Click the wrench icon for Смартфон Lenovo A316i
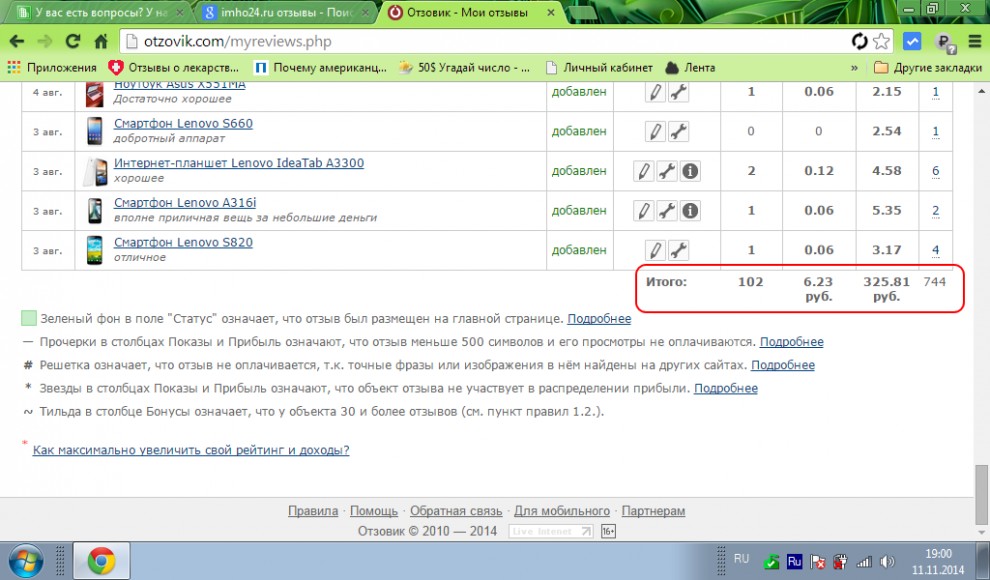 pyautogui.click(x=667, y=211)
